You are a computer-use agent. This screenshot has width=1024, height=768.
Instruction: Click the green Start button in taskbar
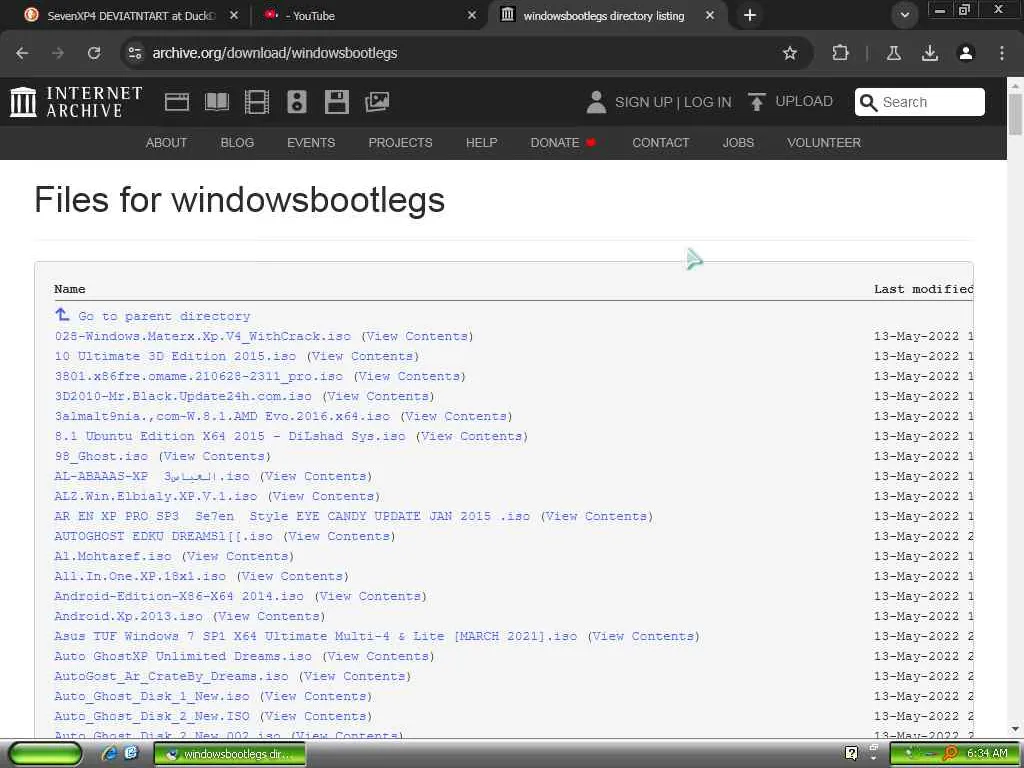[45, 754]
